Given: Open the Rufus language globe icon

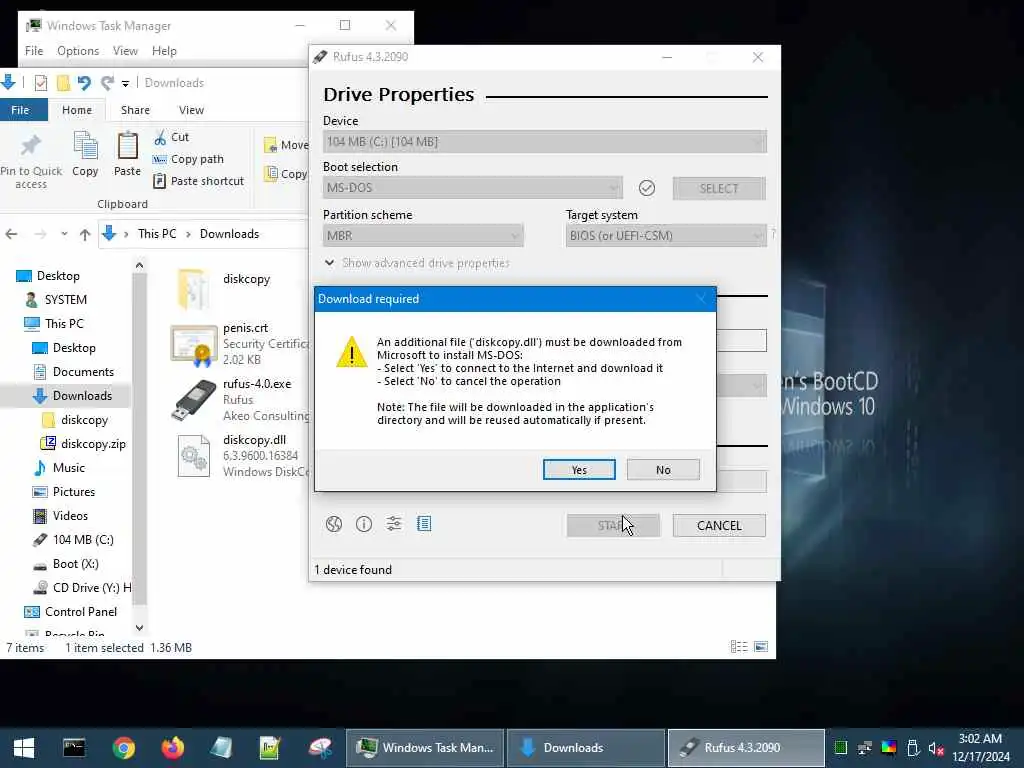Looking at the screenshot, I should pos(334,524).
